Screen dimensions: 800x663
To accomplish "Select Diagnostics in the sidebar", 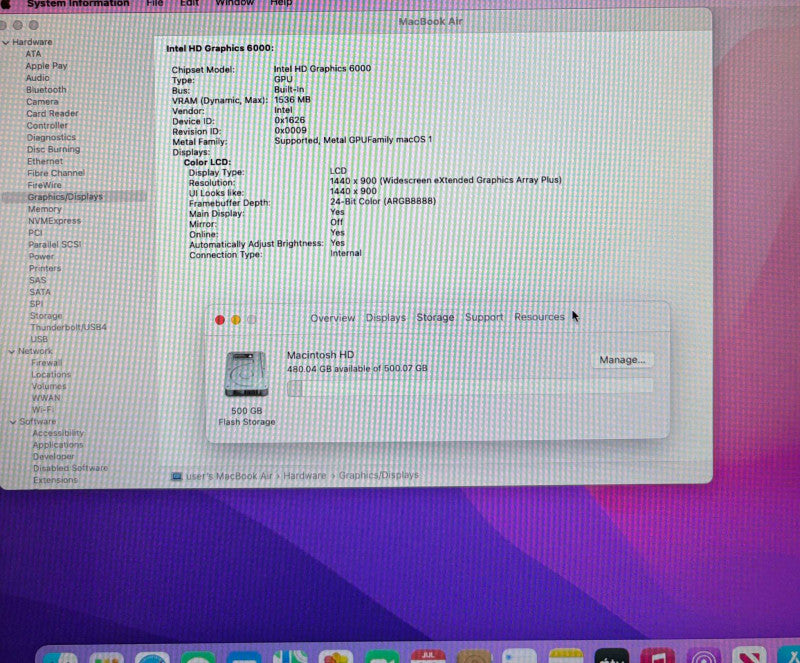I will [51, 137].
